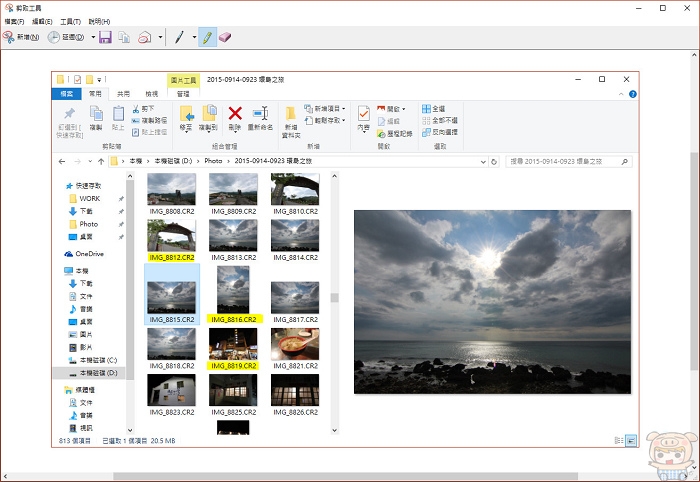Screen dimensions: 700x482
Task: Switch to details view in Explorer status bar
Action: click(x=619, y=439)
